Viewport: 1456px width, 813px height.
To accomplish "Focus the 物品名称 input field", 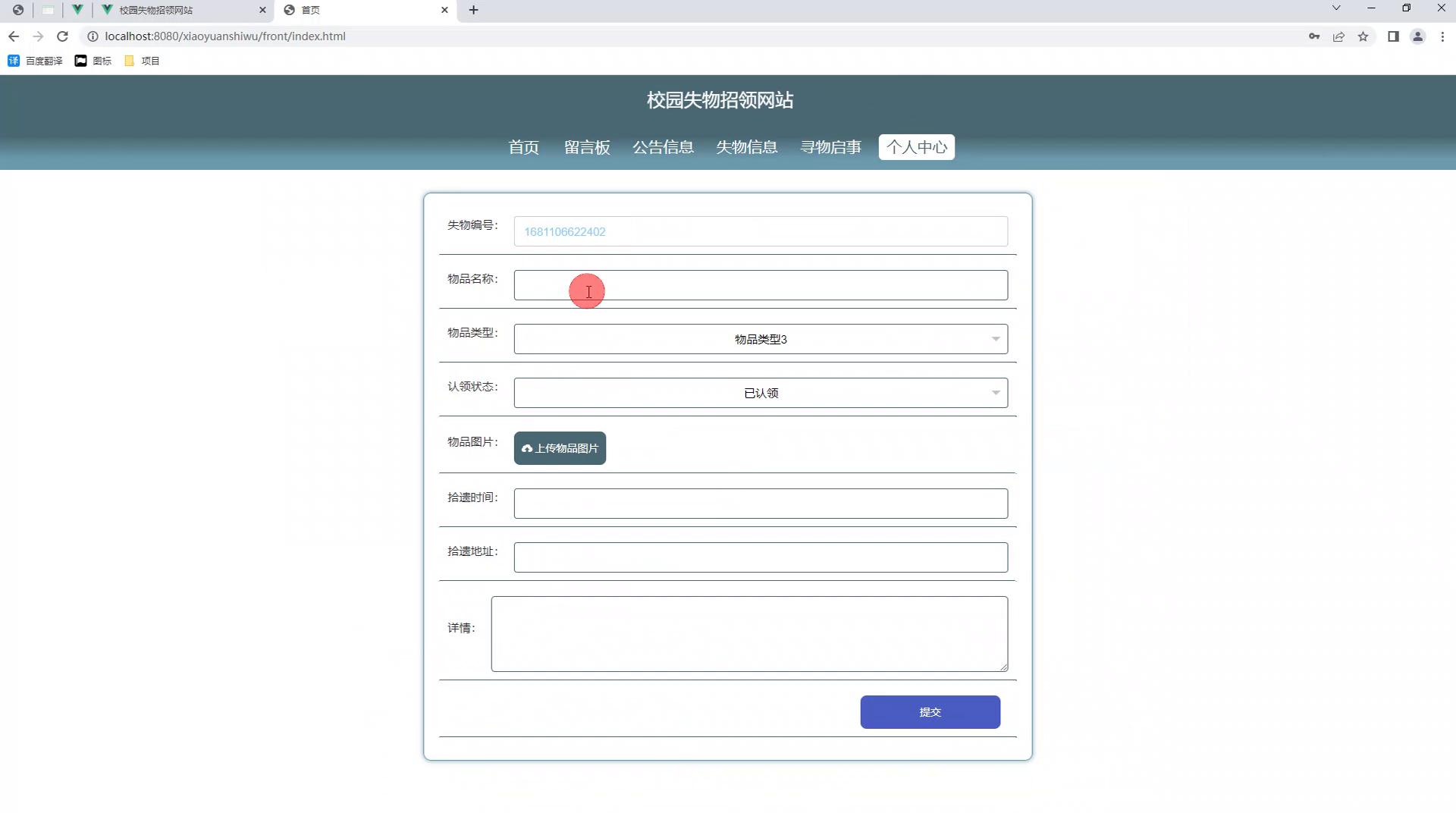I will point(761,285).
